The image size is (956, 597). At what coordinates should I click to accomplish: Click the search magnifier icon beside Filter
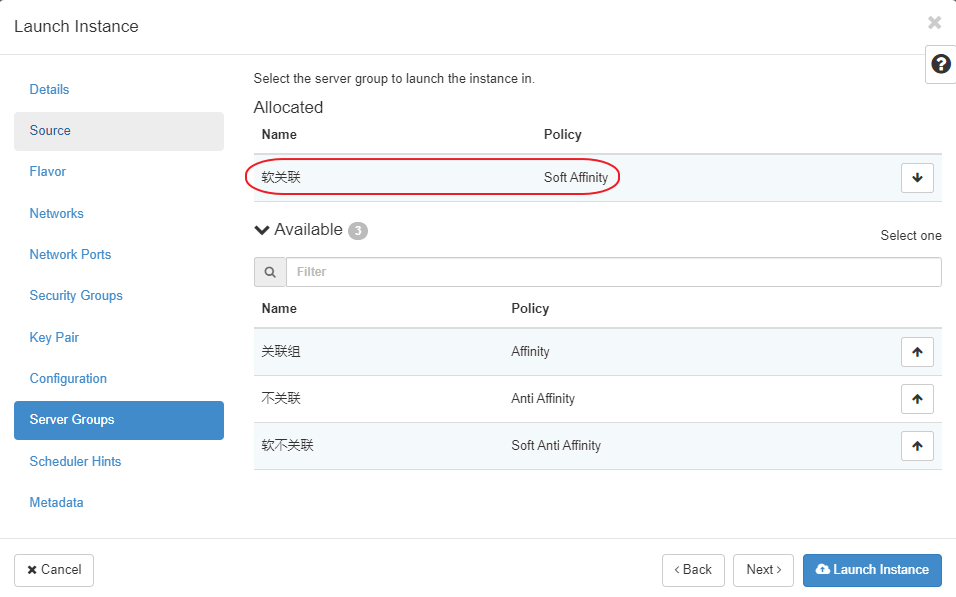point(270,272)
